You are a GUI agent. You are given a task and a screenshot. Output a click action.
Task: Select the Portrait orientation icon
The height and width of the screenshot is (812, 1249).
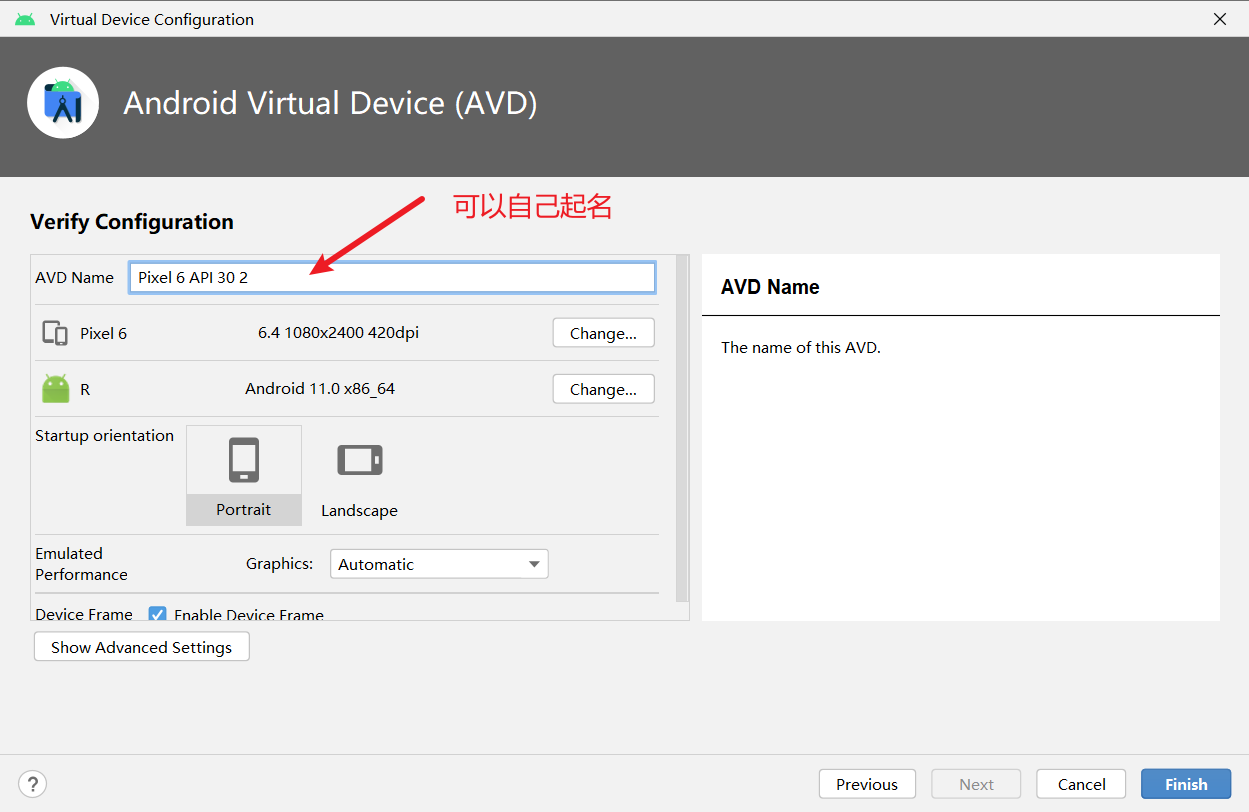(x=244, y=460)
